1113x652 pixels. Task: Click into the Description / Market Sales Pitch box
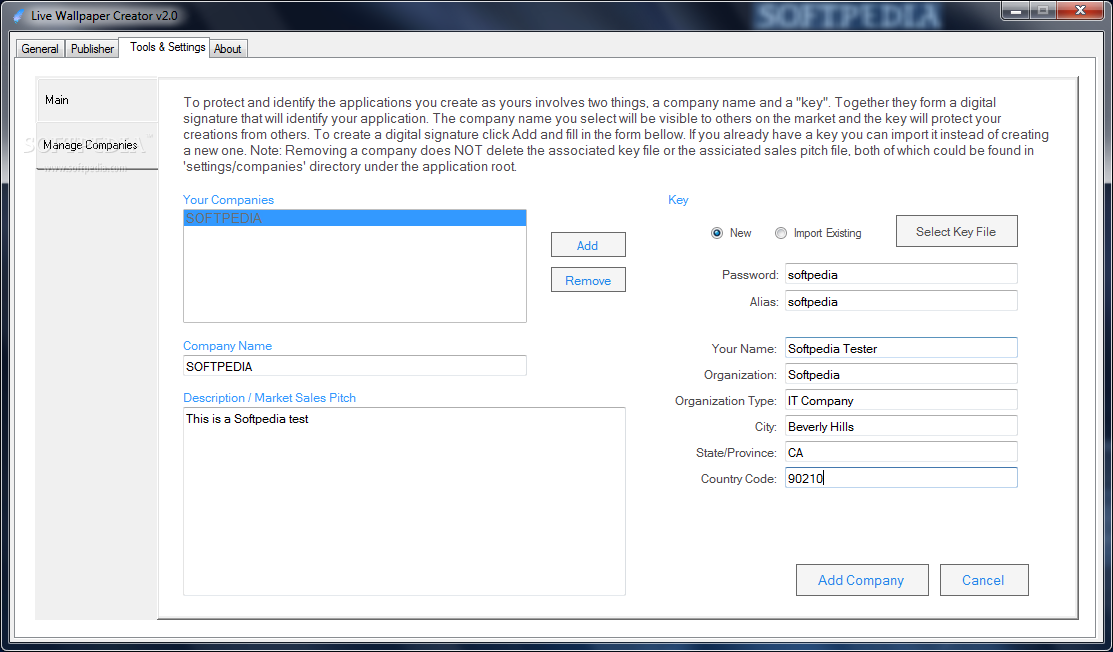[x=405, y=501]
